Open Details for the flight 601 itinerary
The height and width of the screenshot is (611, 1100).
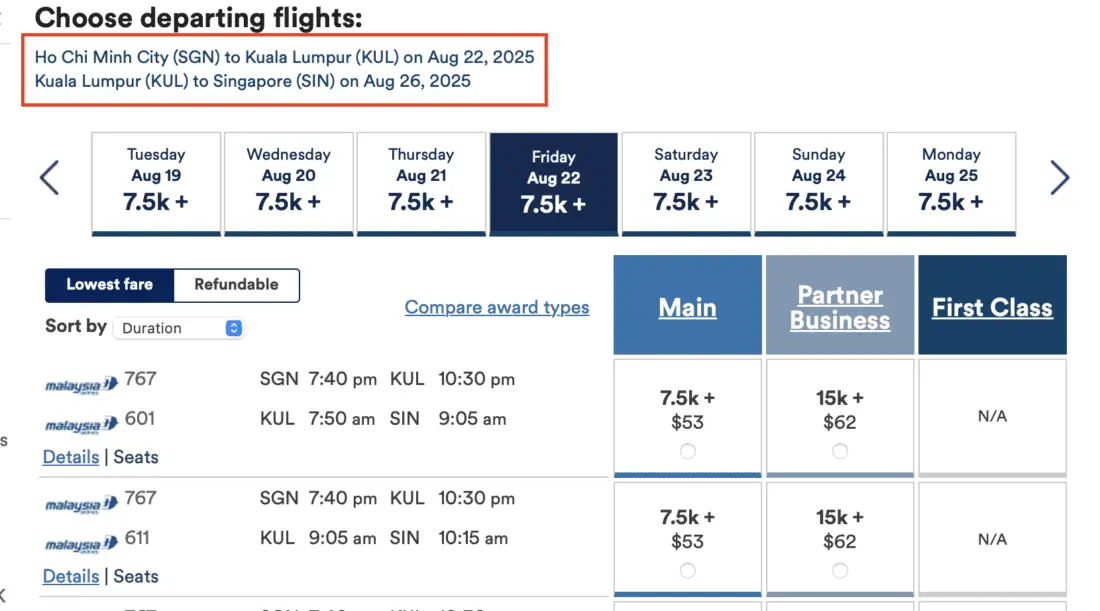pyautogui.click(x=71, y=457)
